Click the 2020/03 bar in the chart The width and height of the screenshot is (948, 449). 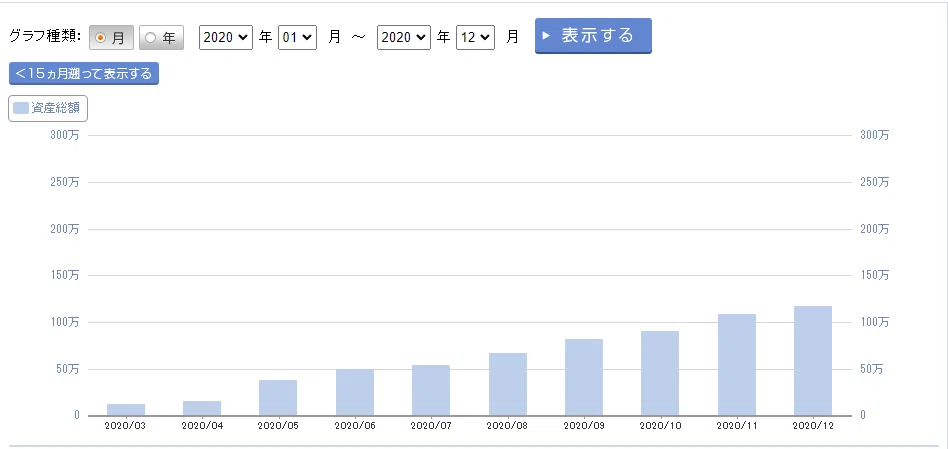(x=126, y=410)
